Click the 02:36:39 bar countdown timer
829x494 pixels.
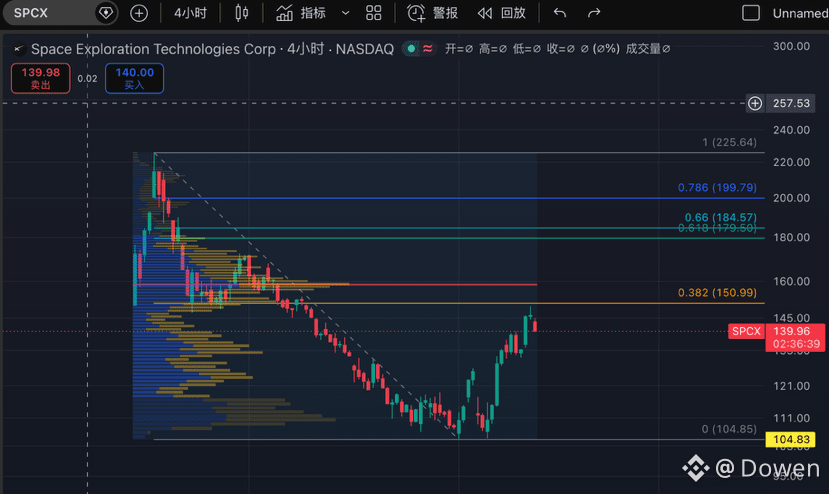pos(796,344)
